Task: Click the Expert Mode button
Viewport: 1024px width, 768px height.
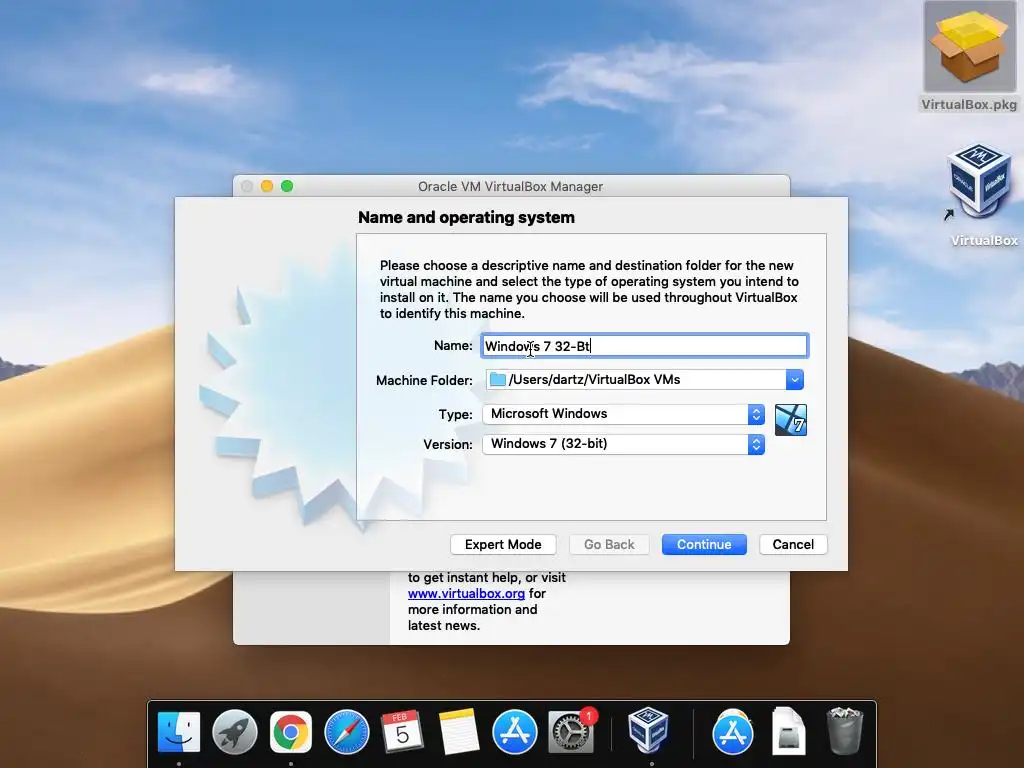Action: click(503, 545)
